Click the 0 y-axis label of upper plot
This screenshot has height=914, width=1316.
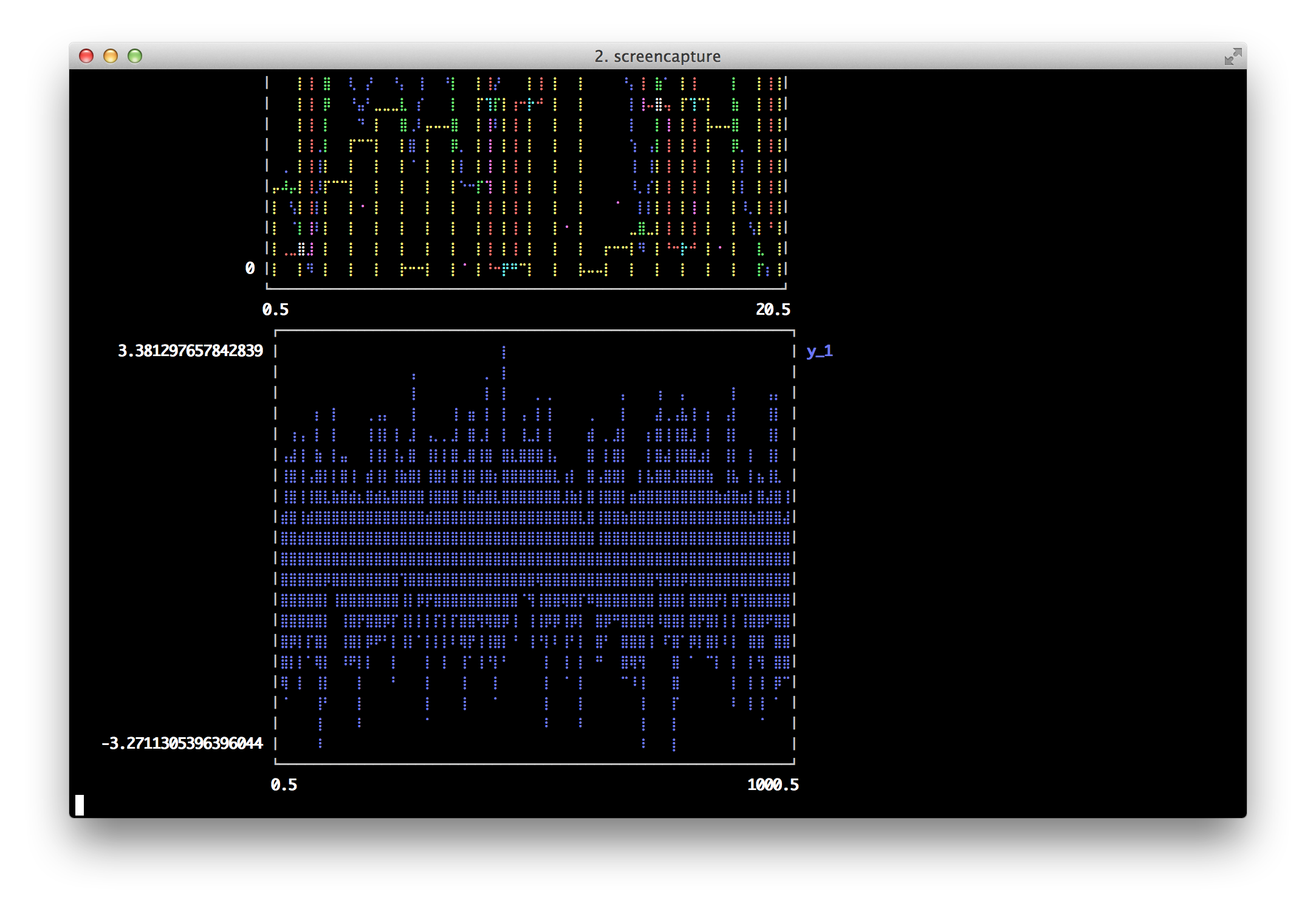pyautogui.click(x=250, y=269)
